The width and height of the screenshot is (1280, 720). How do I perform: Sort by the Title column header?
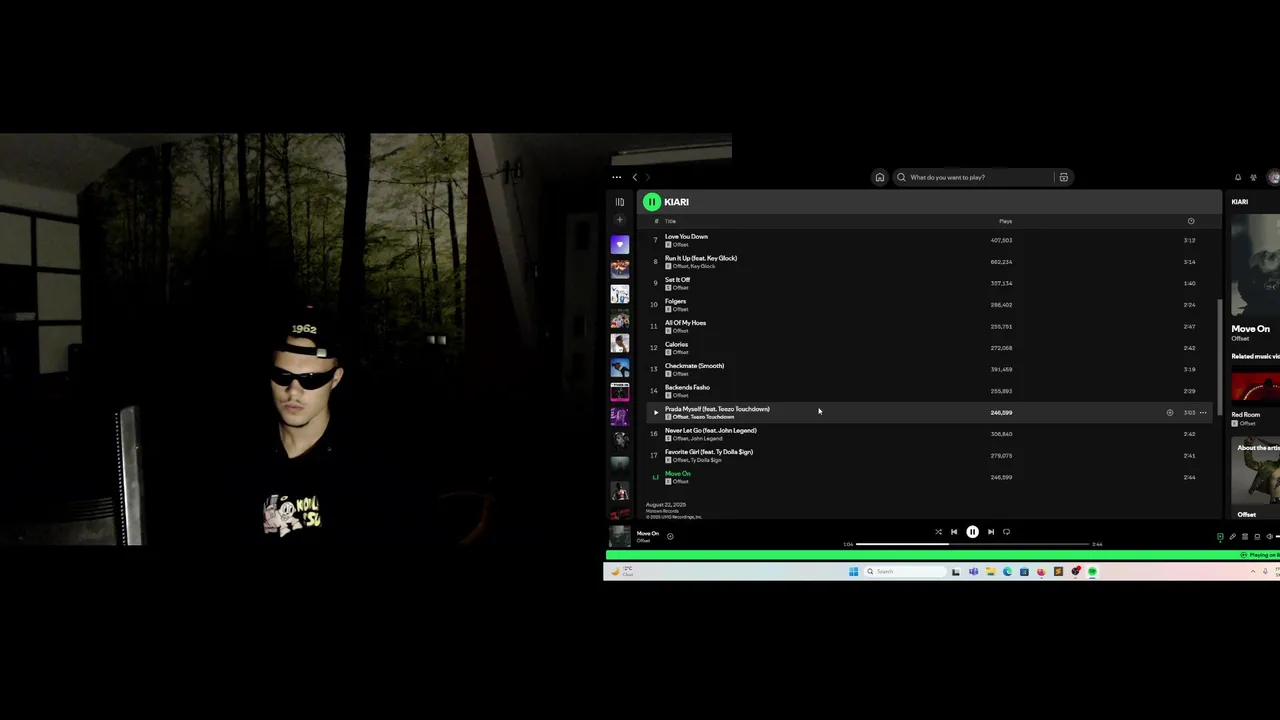coord(671,221)
